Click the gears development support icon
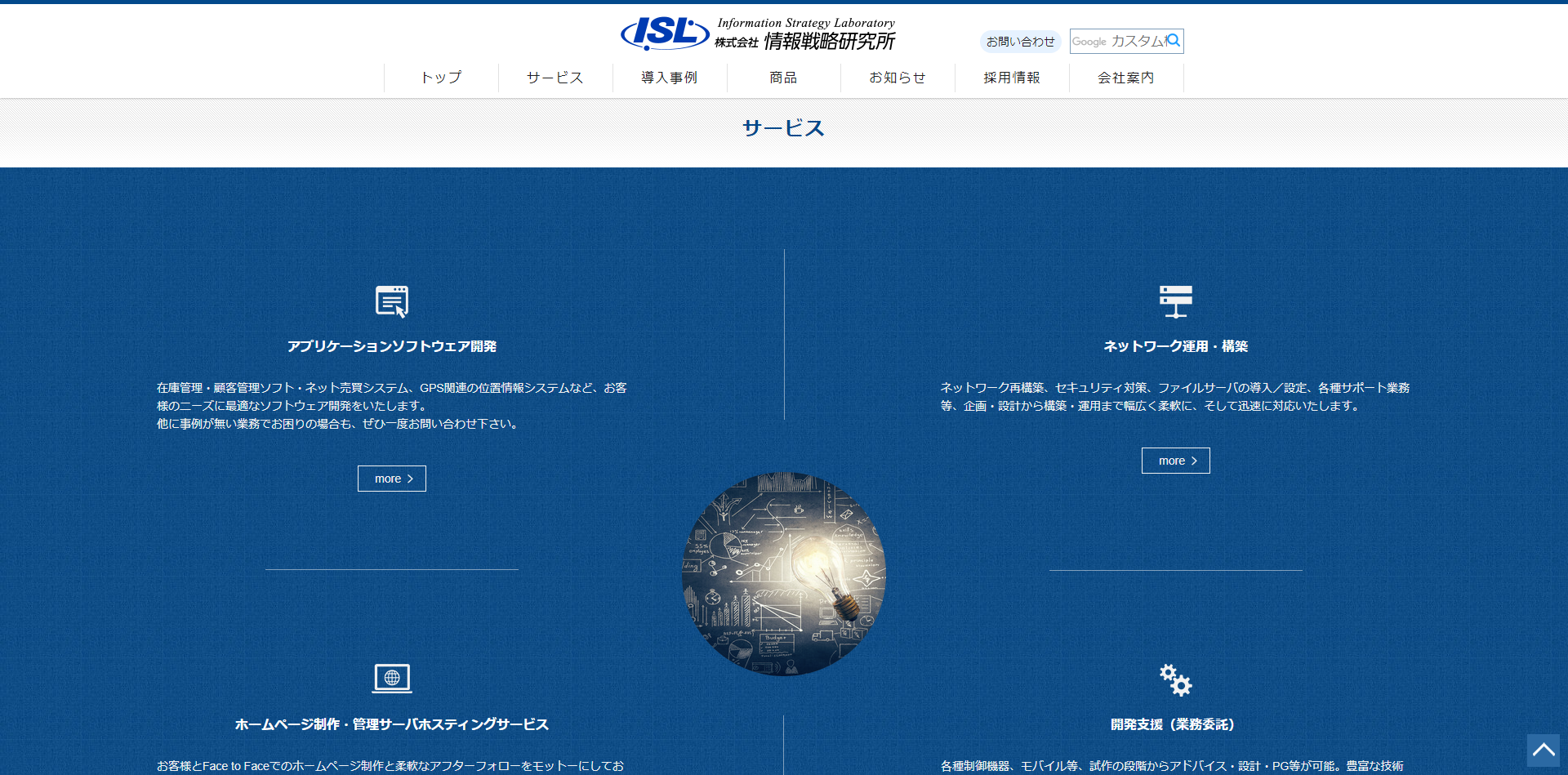1568x775 pixels. click(x=1175, y=679)
